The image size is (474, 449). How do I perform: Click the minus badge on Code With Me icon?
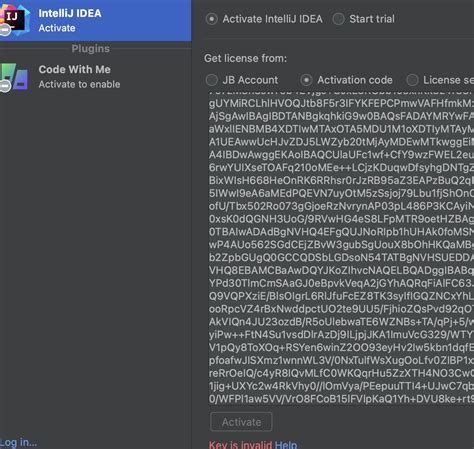(x=5, y=86)
